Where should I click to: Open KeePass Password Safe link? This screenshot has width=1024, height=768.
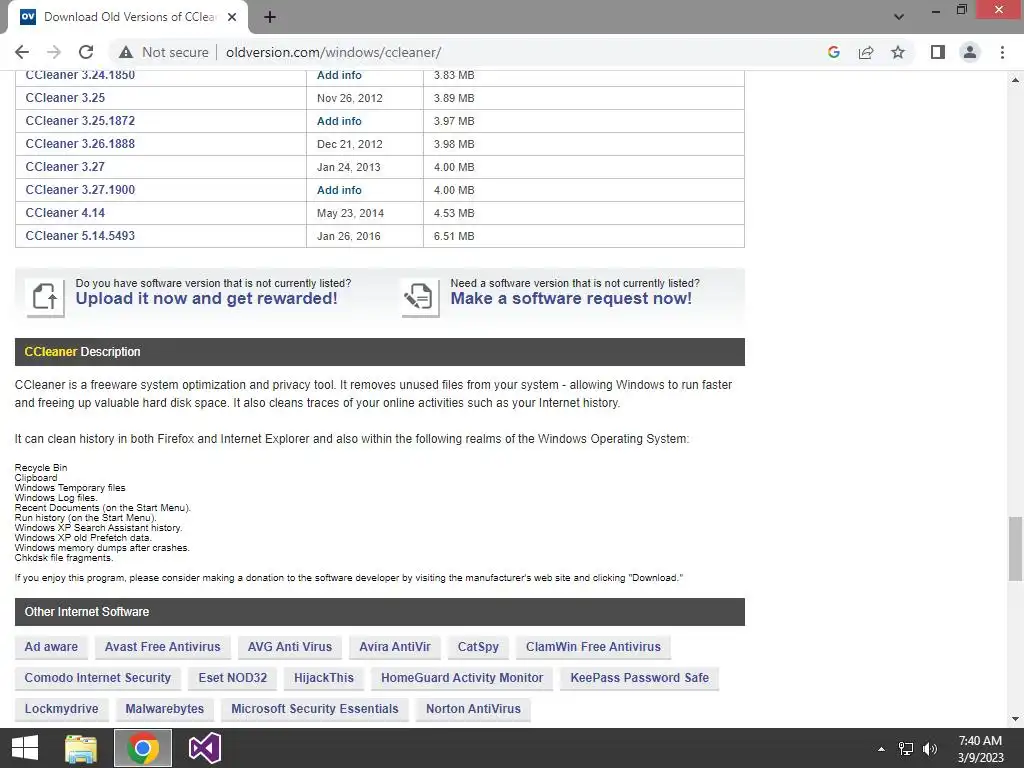tap(639, 678)
